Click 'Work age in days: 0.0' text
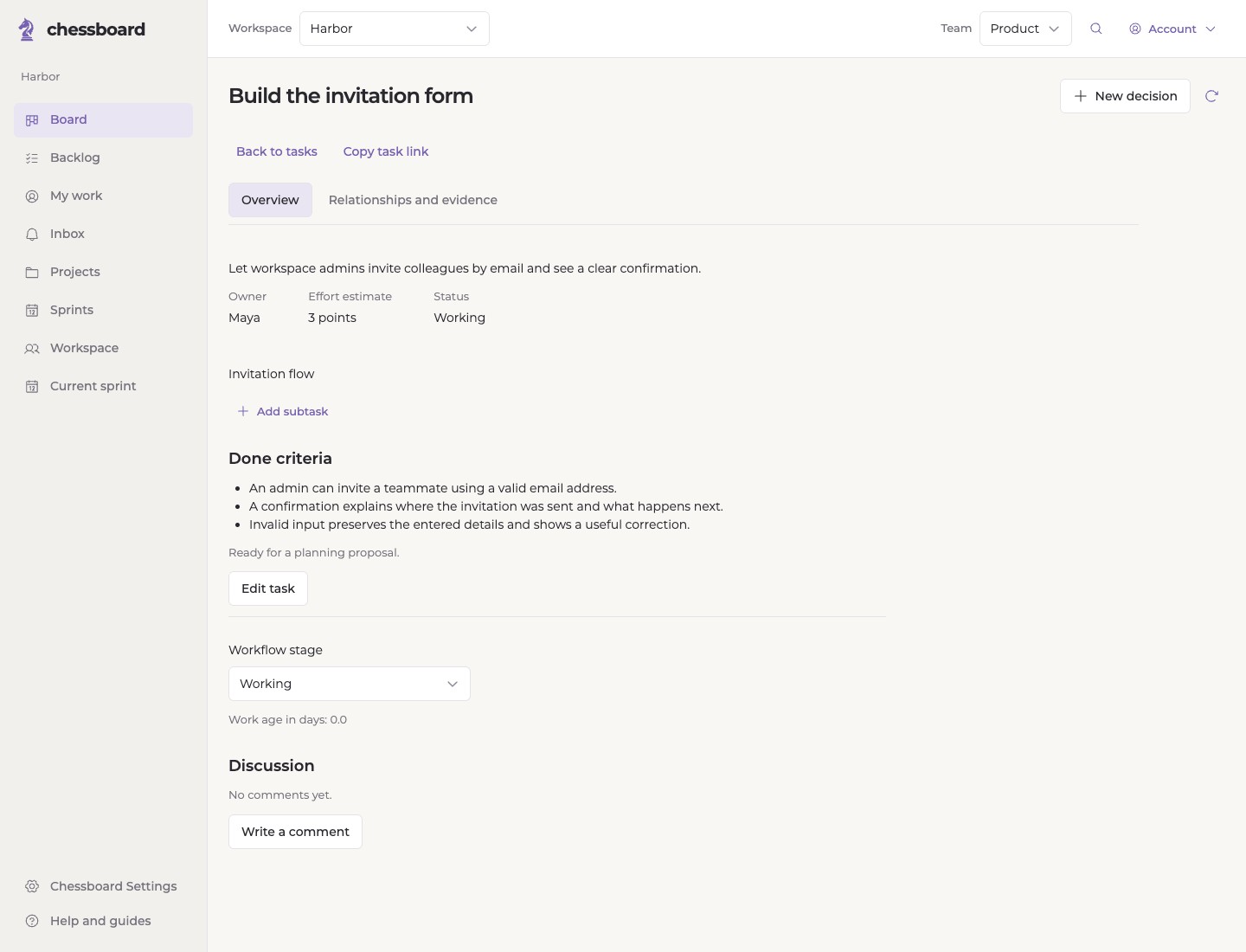 coord(287,720)
